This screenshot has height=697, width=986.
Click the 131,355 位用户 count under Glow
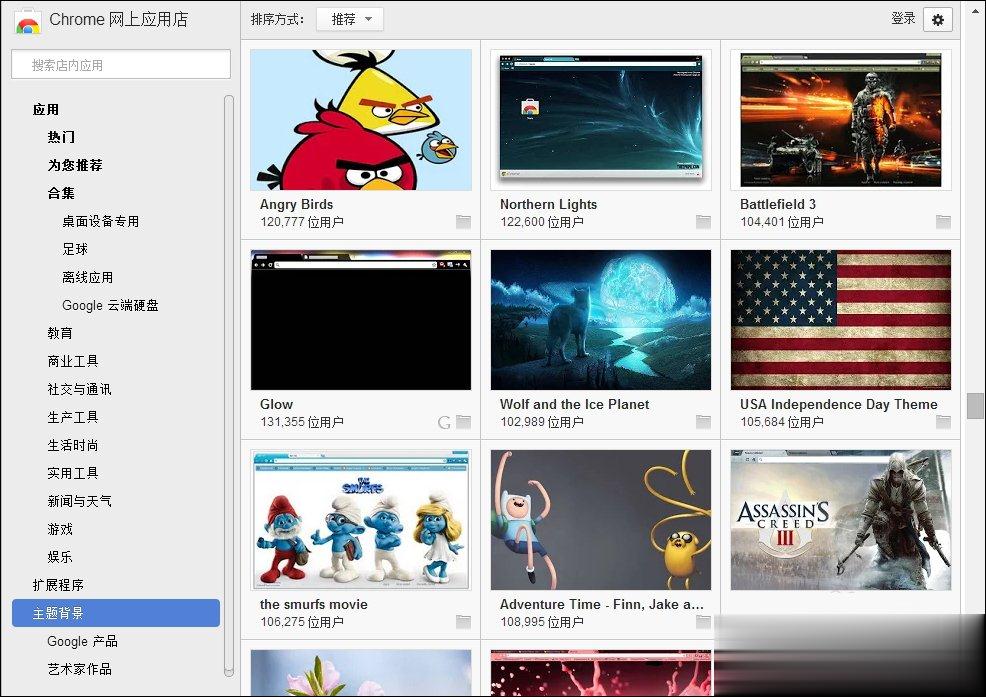click(302, 422)
